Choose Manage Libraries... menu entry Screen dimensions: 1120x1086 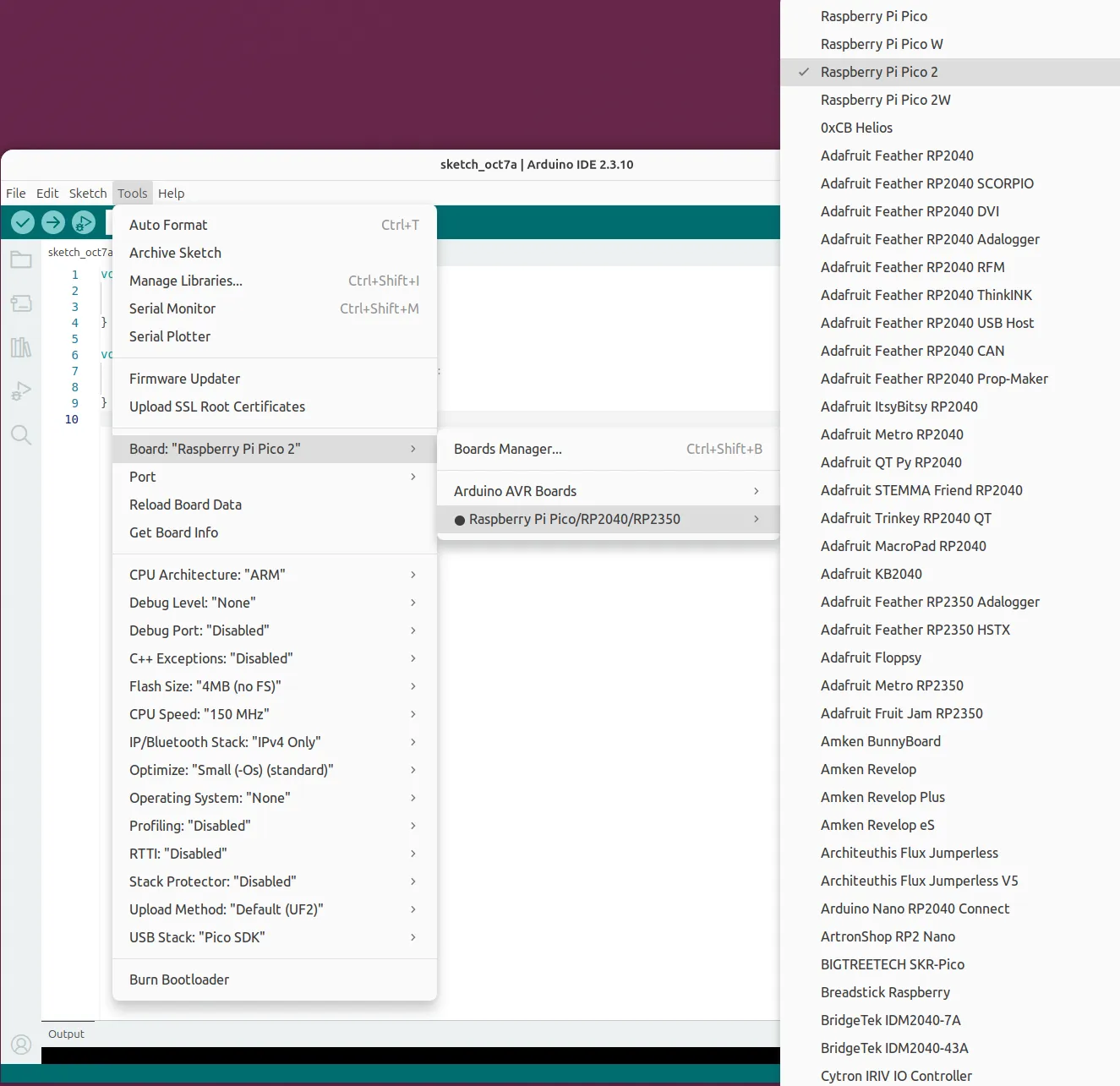click(275, 281)
